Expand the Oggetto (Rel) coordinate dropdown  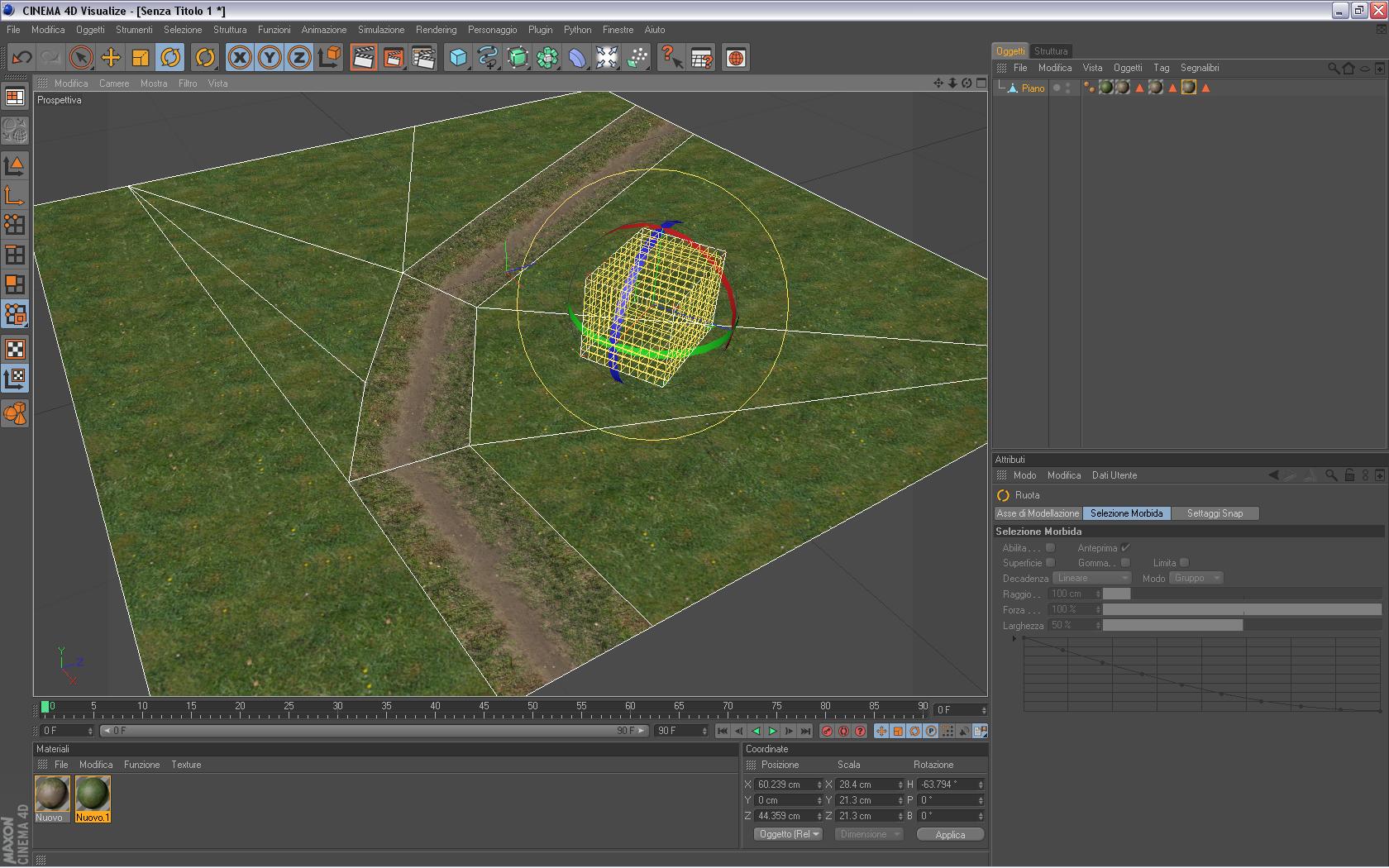[x=788, y=834]
